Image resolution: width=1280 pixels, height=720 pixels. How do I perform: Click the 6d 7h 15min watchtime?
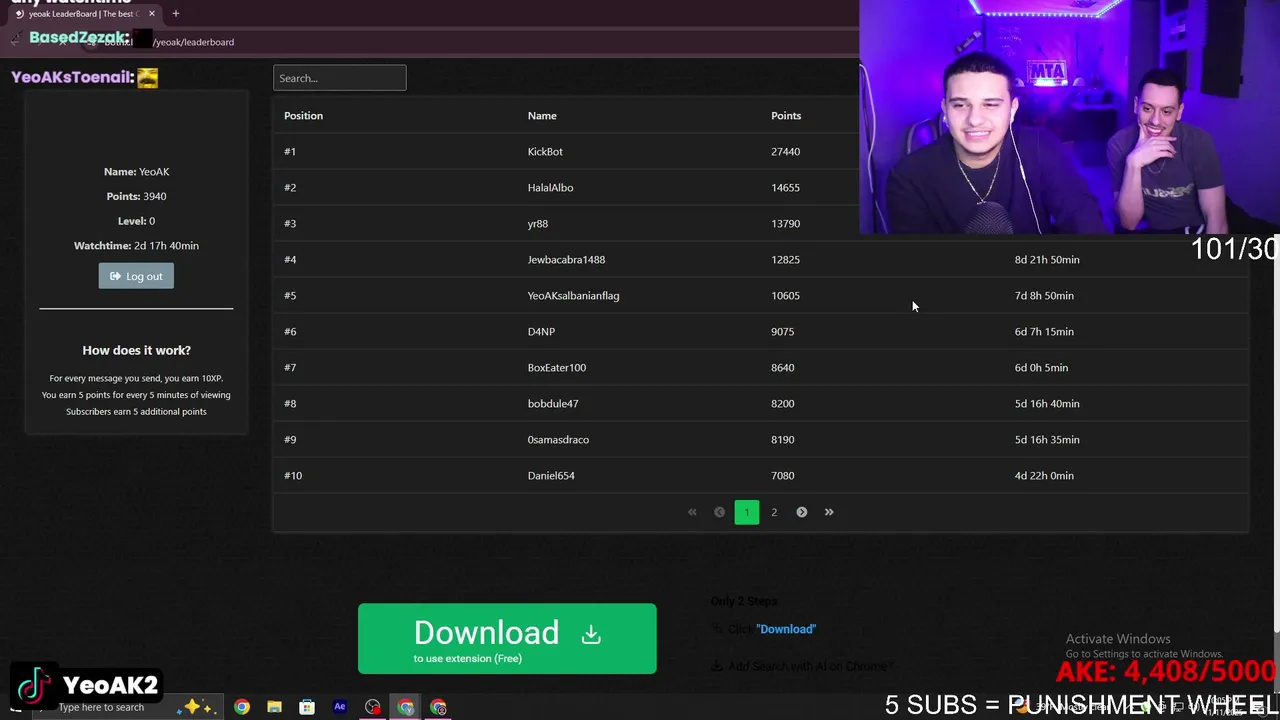pyautogui.click(x=1044, y=332)
